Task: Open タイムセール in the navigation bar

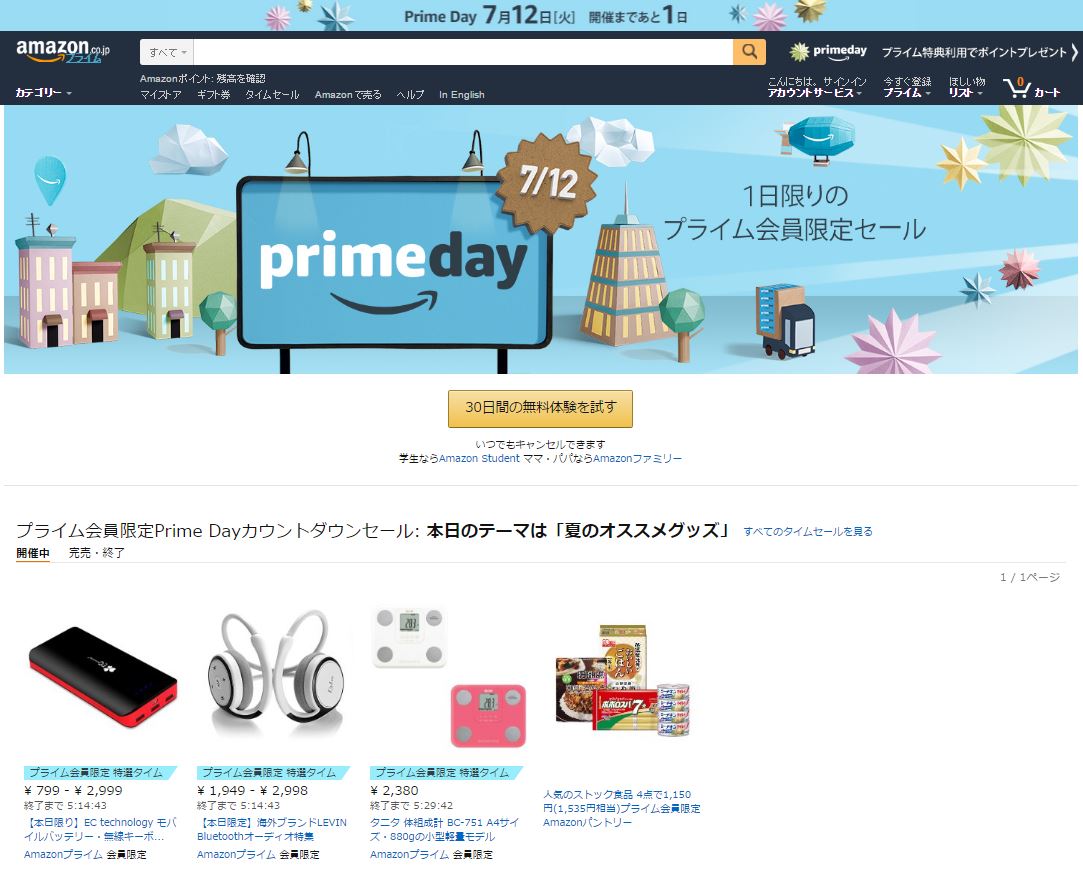Action: click(x=272, y=95)
